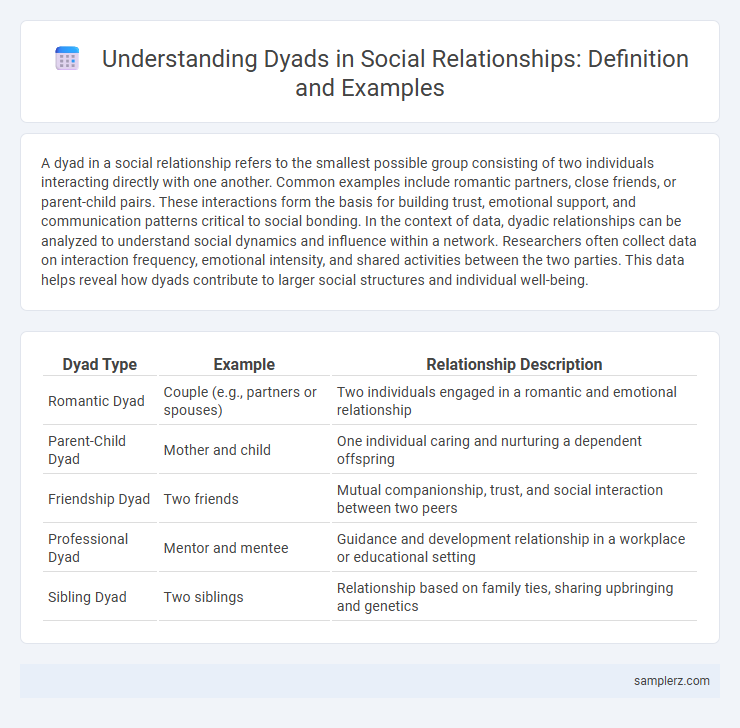The height and width of the screenshot is (728, 740).
Task: Click the 'Two friends' cell
Action: click(x=244, y=499)
